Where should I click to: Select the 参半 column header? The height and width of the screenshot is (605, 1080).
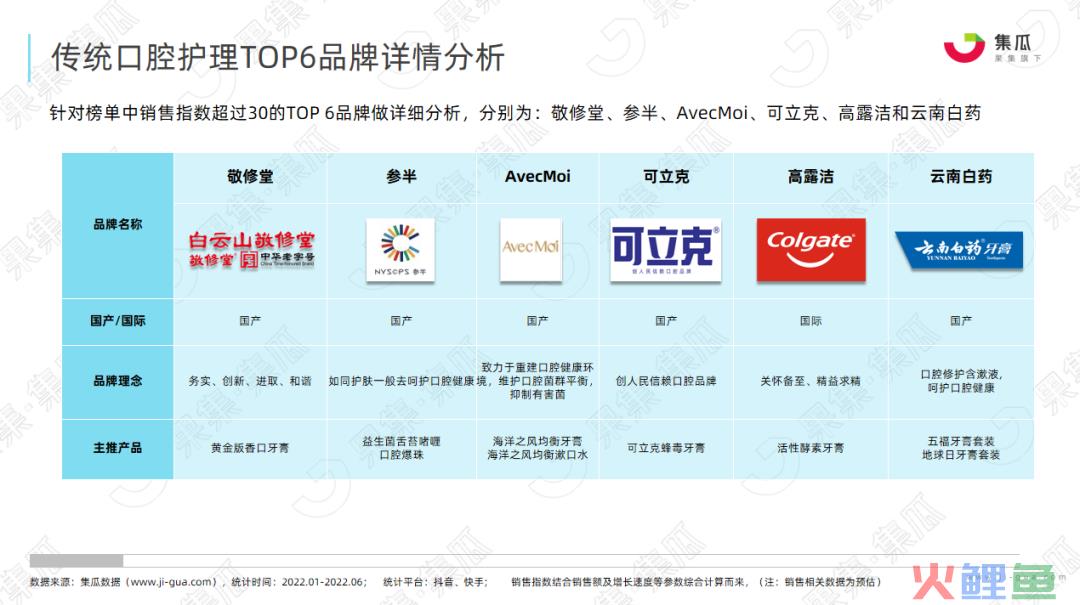(402, 176)
